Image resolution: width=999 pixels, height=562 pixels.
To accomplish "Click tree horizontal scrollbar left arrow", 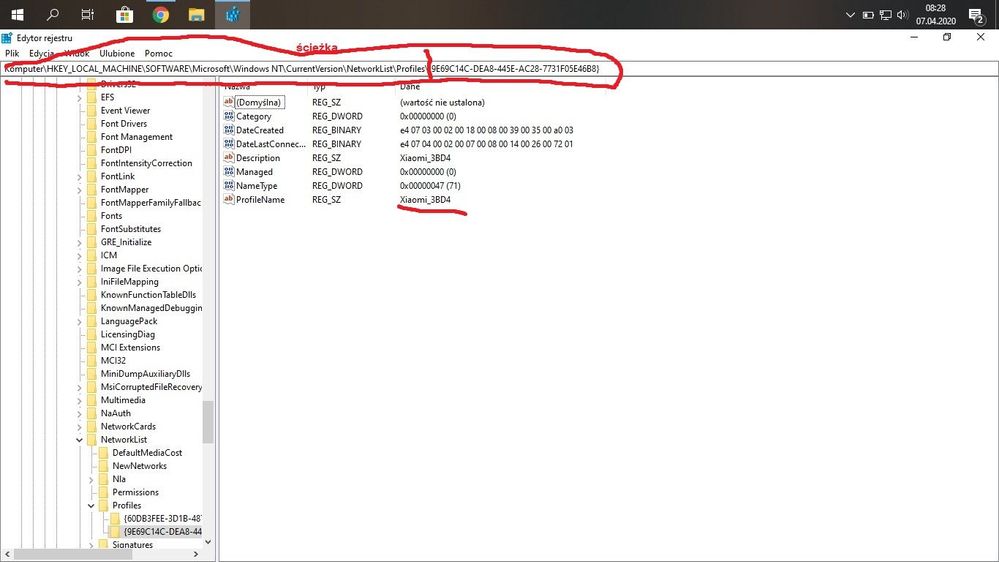I will 7,554.
